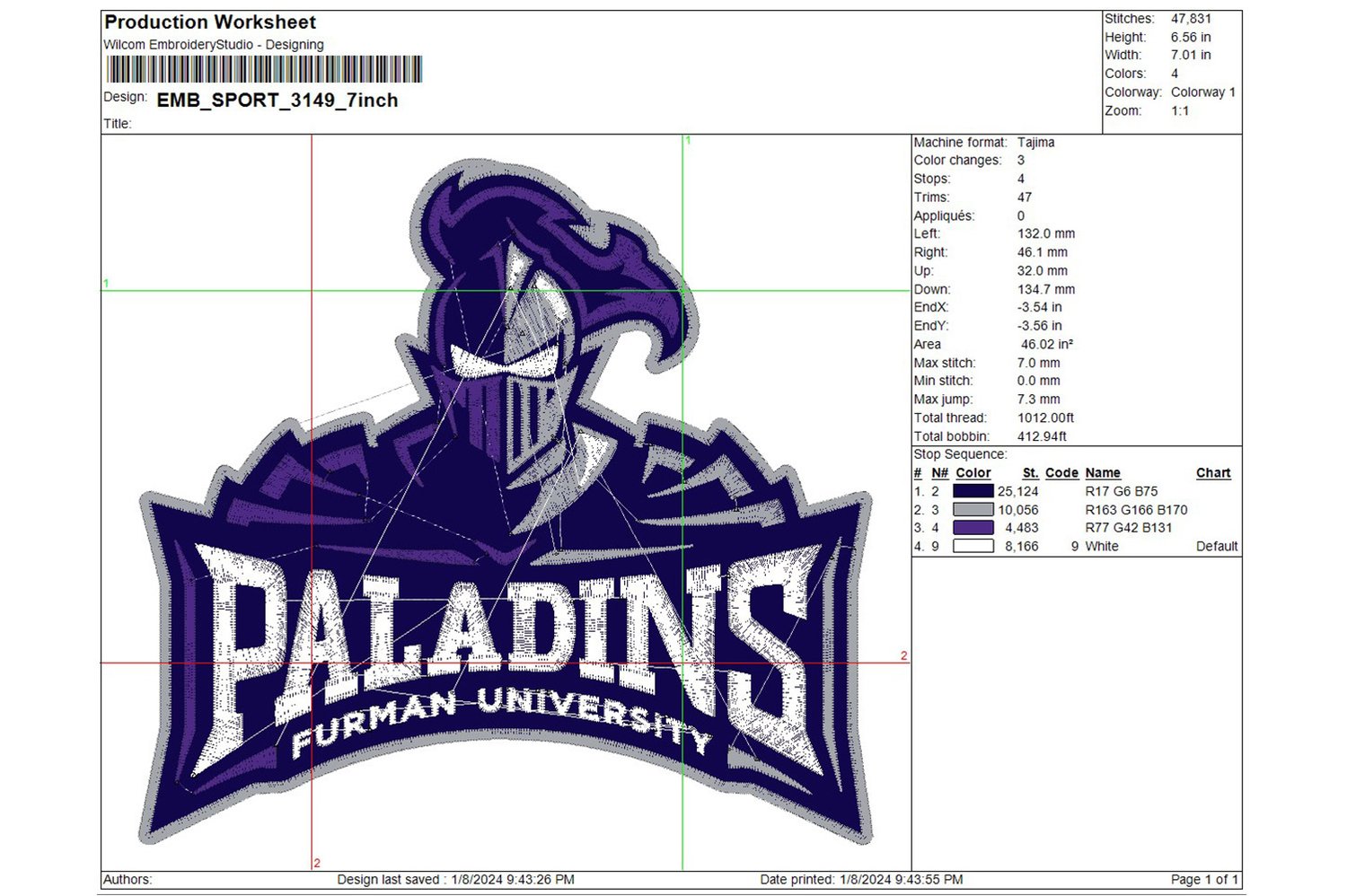
Task: Select the "Wilcom EmbroideryStudio - Designing" text
Action: click(x=214, y=45)
